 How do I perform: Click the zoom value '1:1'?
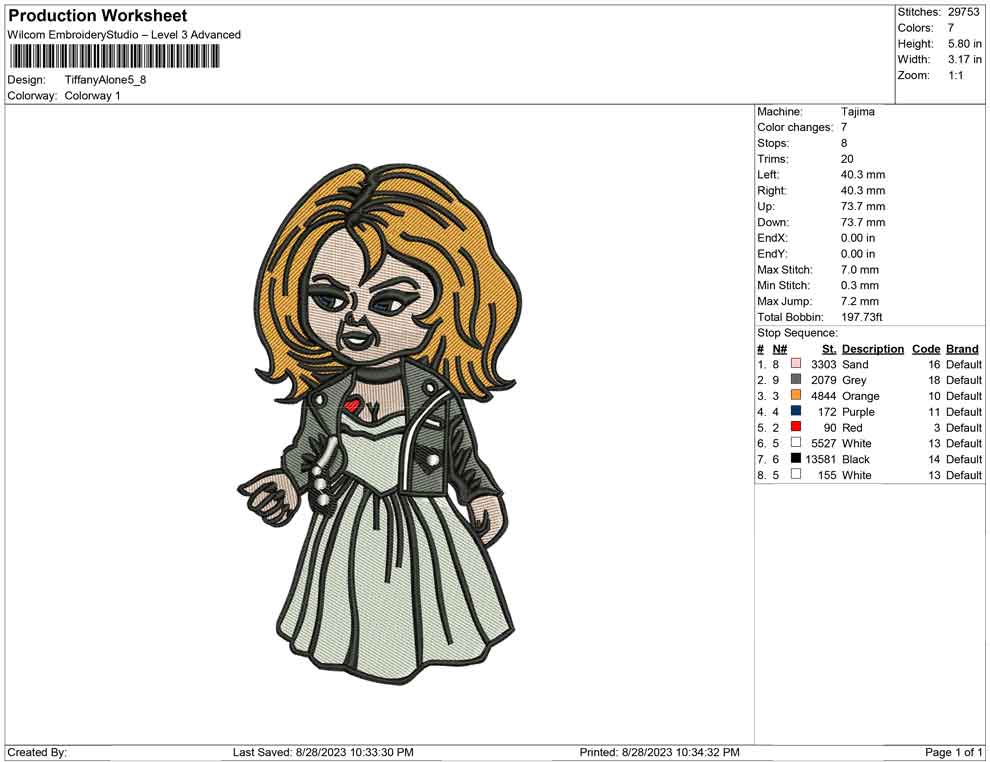coord(955,75)
